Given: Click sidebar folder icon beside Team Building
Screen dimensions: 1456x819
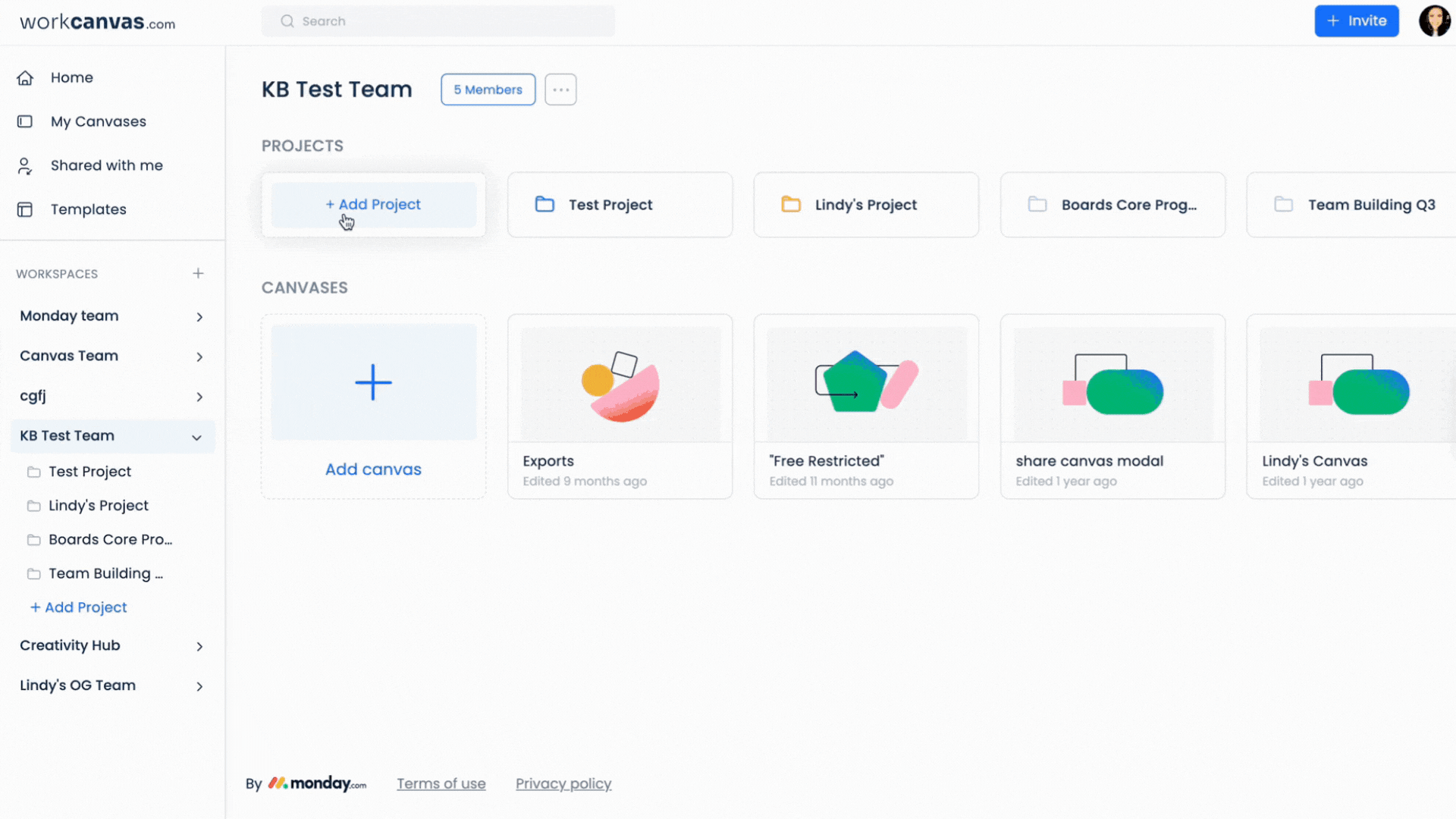Looking at the screenshot, I should pos(34,574).
